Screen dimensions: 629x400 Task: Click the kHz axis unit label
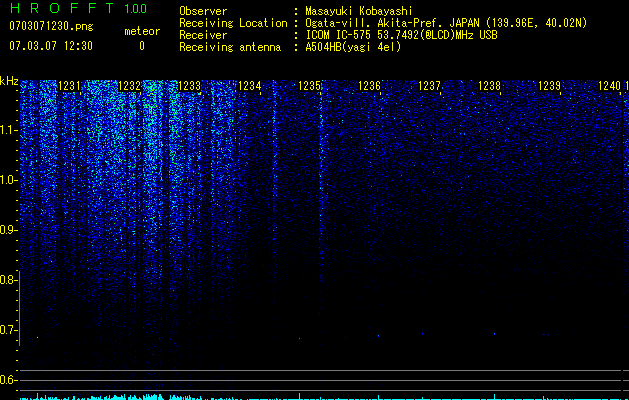(9, 81)
